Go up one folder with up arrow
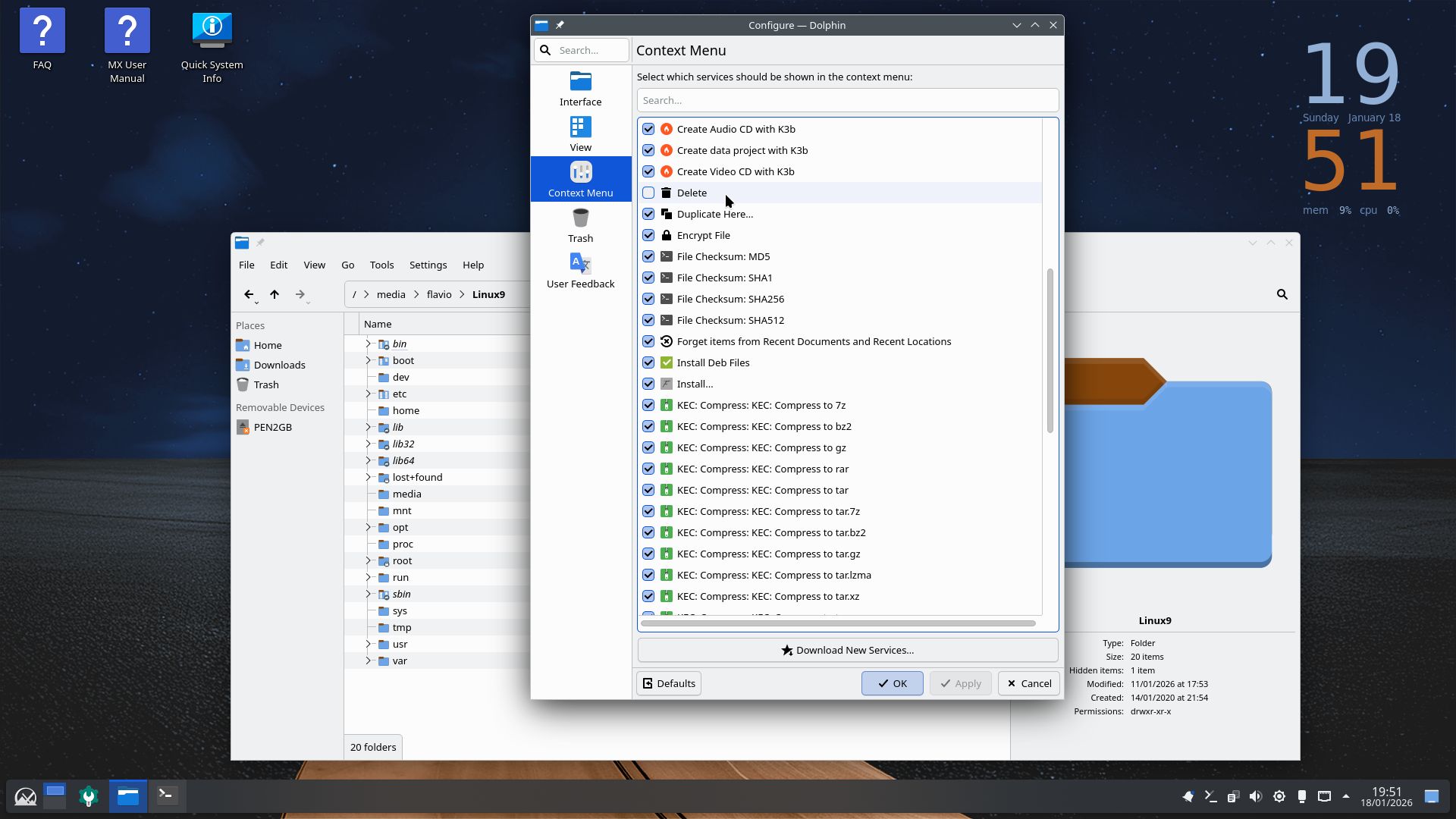 click(275, 294)
